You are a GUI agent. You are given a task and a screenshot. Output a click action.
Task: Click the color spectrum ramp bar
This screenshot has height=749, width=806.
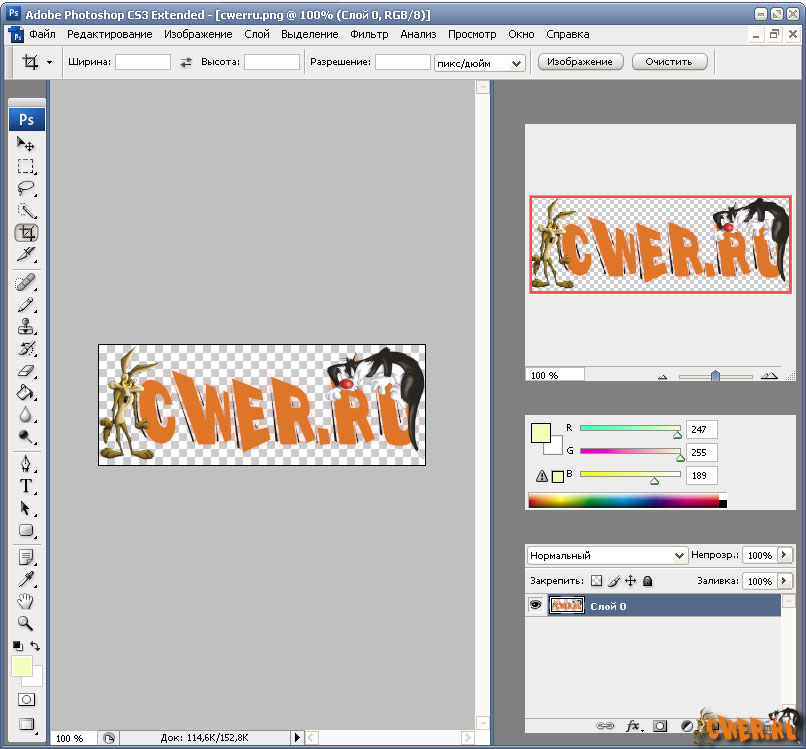(x=623, y=500)
